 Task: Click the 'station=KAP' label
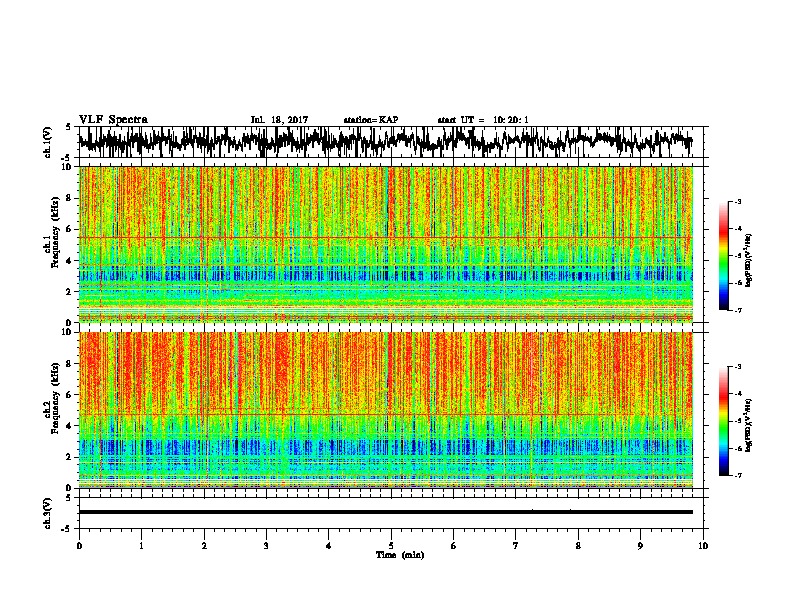[371, 120]
